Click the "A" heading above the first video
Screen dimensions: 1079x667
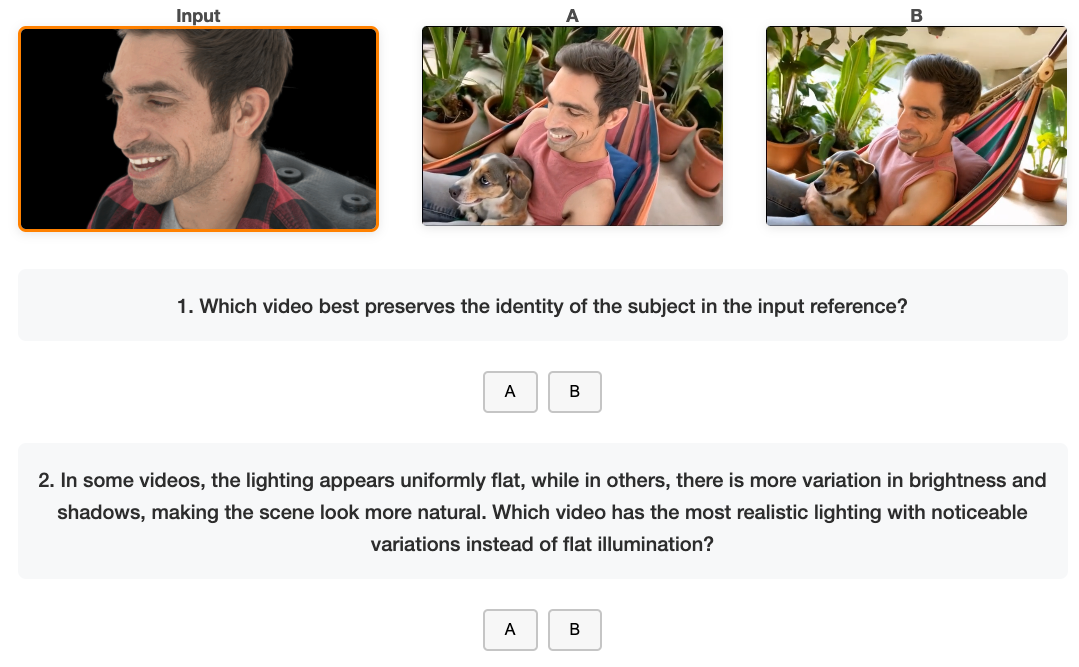[572, 15]
